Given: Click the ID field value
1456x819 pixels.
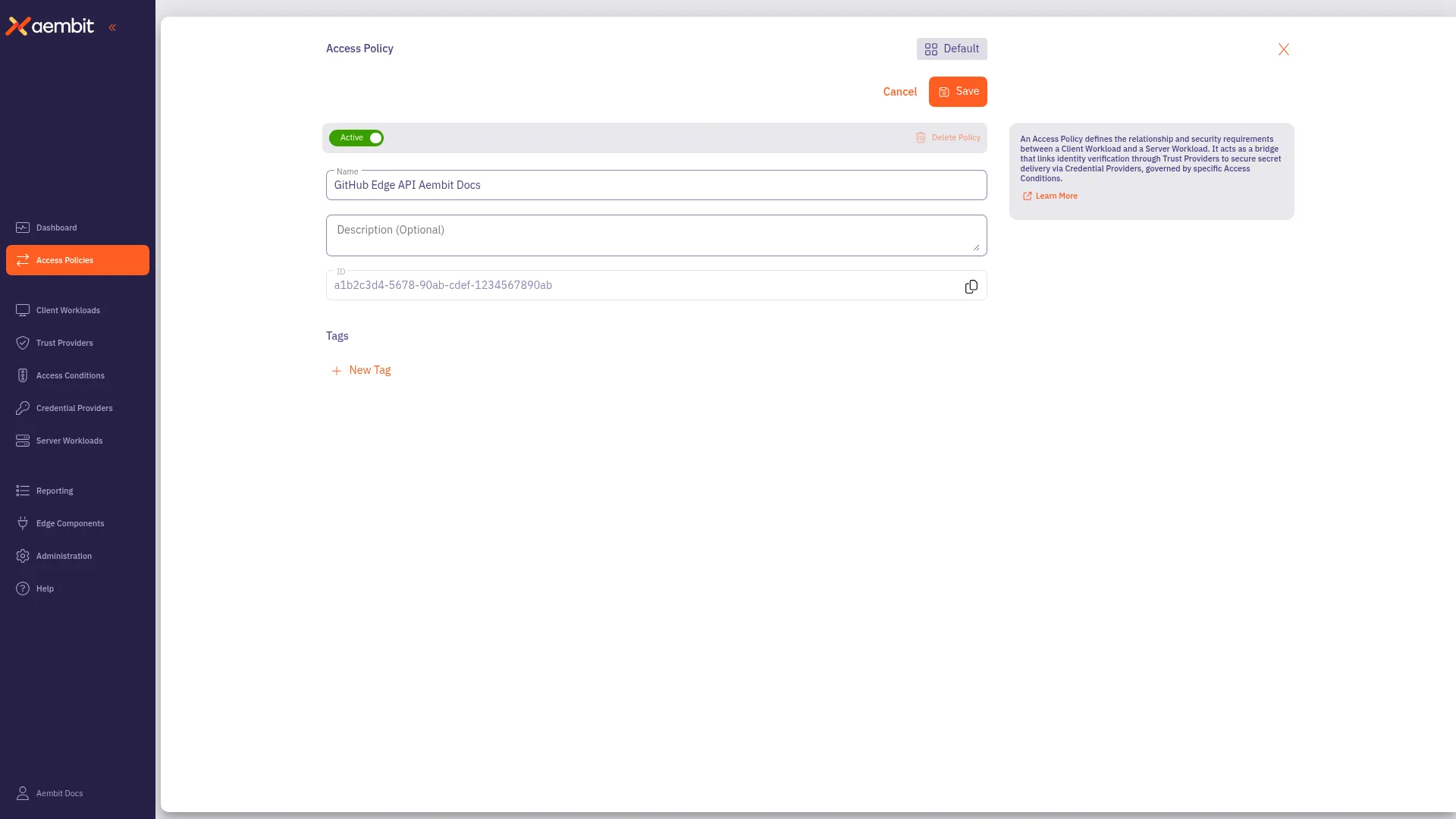Looking at the screenshot, I should point(443,286).
